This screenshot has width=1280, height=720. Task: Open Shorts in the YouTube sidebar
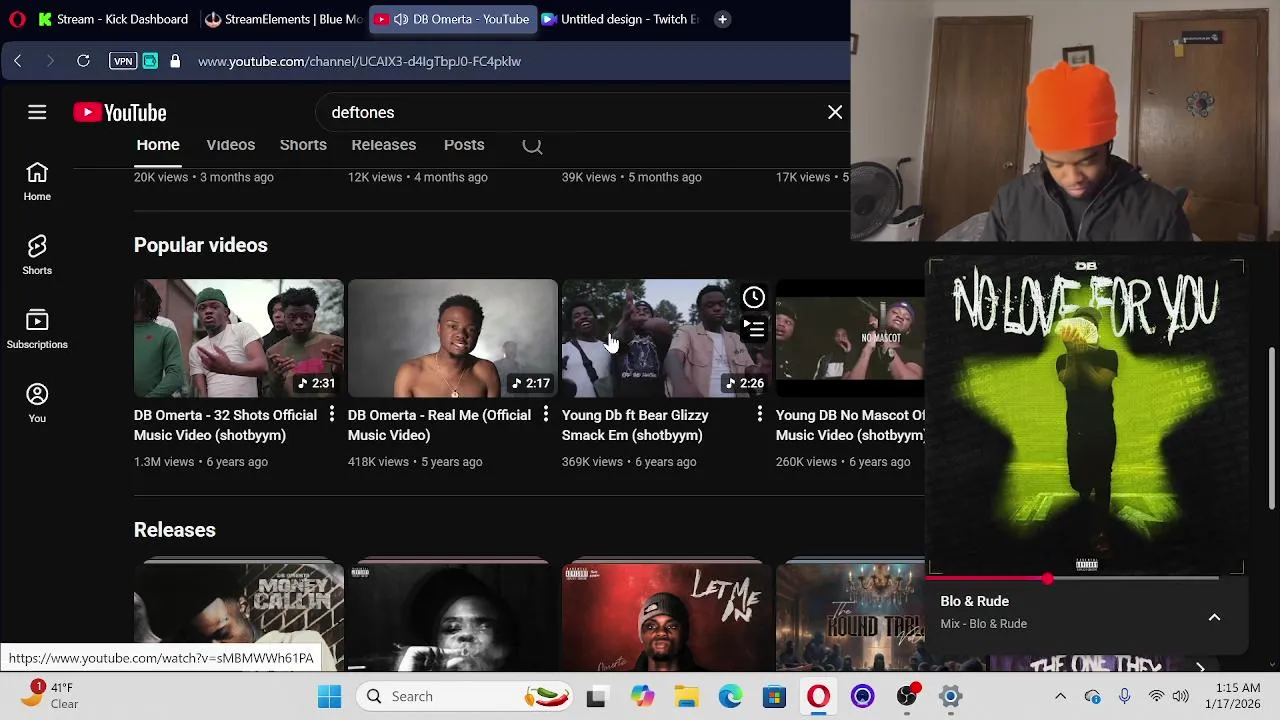[x=37, y=256]
